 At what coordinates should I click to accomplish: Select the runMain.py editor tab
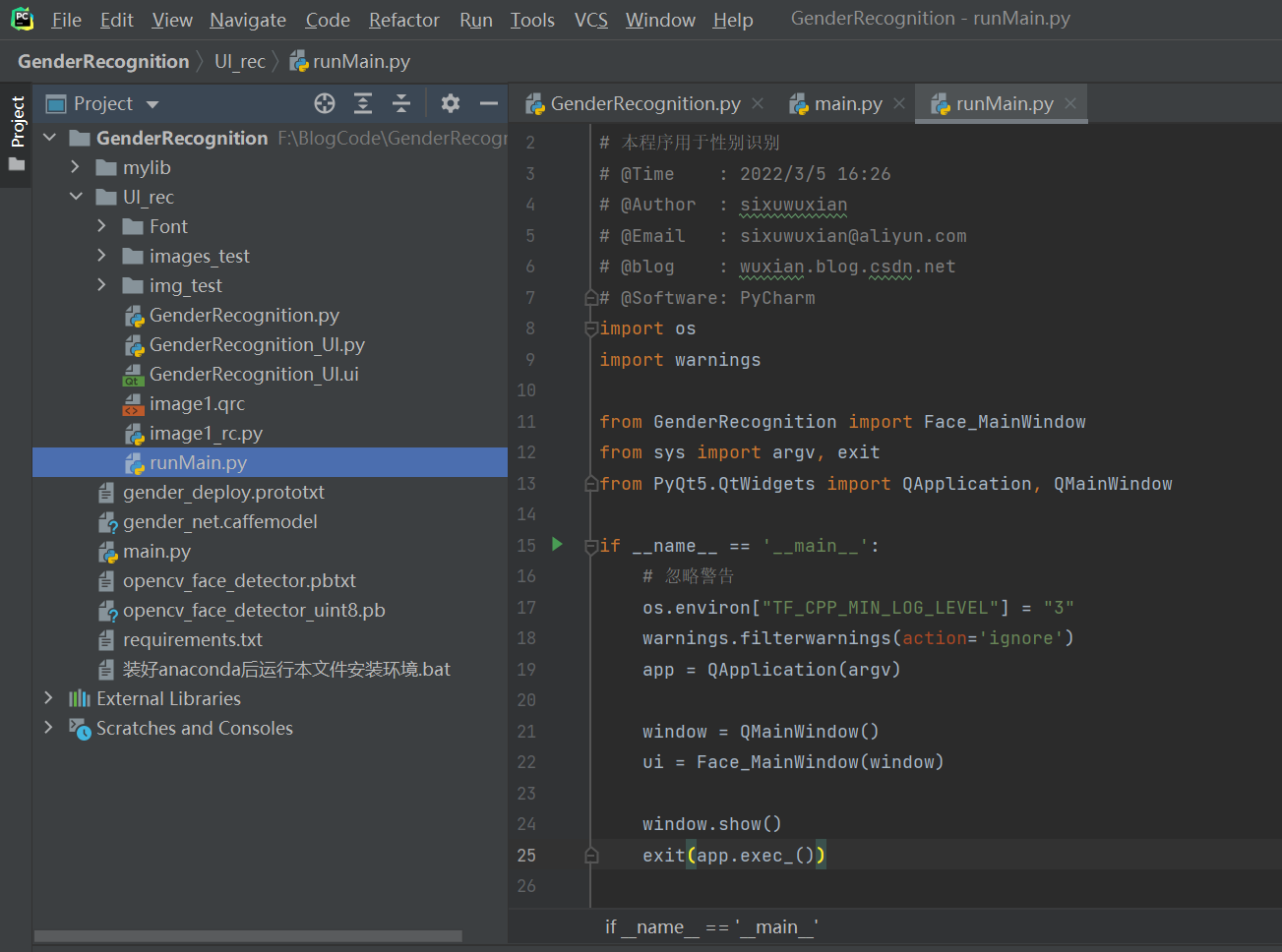1003,103
